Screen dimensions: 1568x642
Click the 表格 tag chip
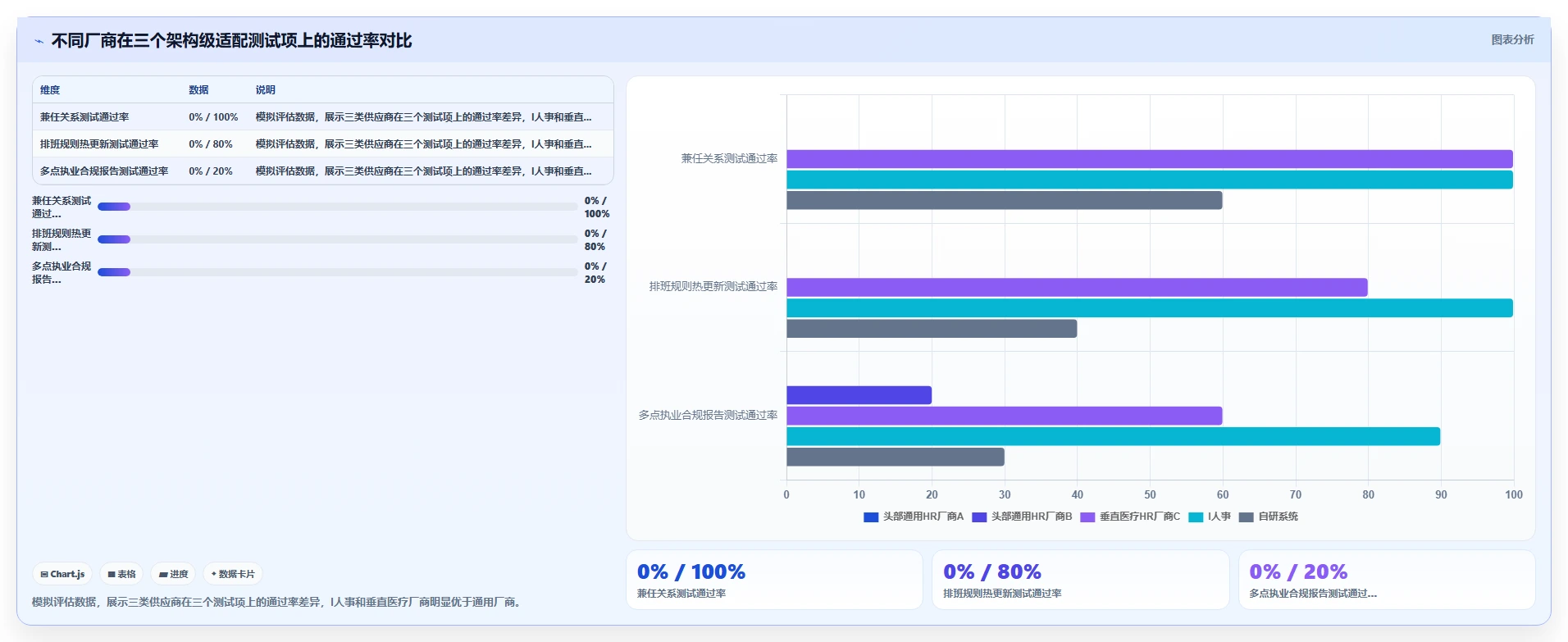121,574
